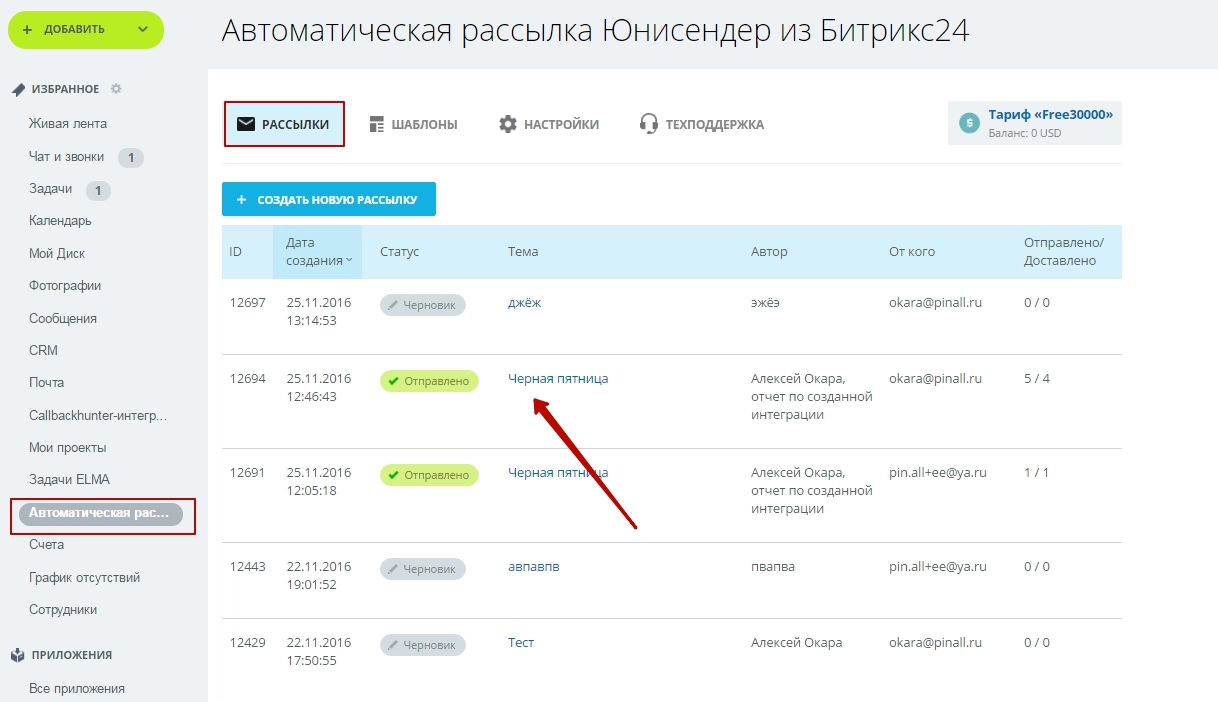This screenshot has width=1218, height=702.
Task: Click the Шаблоны template icon
Action: pos(377,124)
